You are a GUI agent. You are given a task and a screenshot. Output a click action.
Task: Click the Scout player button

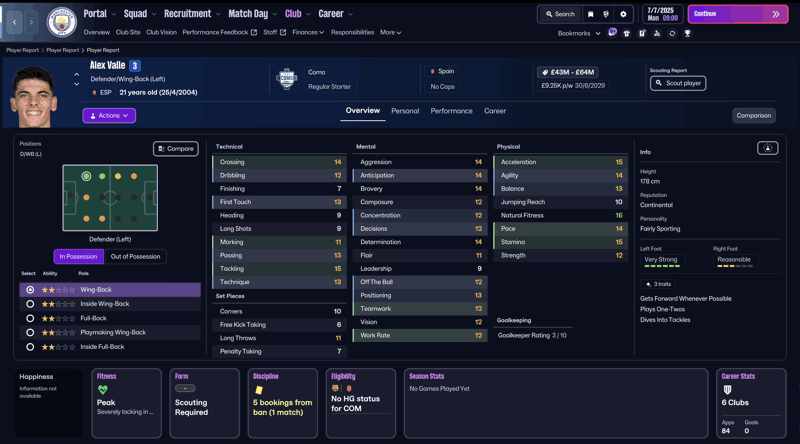678,83
